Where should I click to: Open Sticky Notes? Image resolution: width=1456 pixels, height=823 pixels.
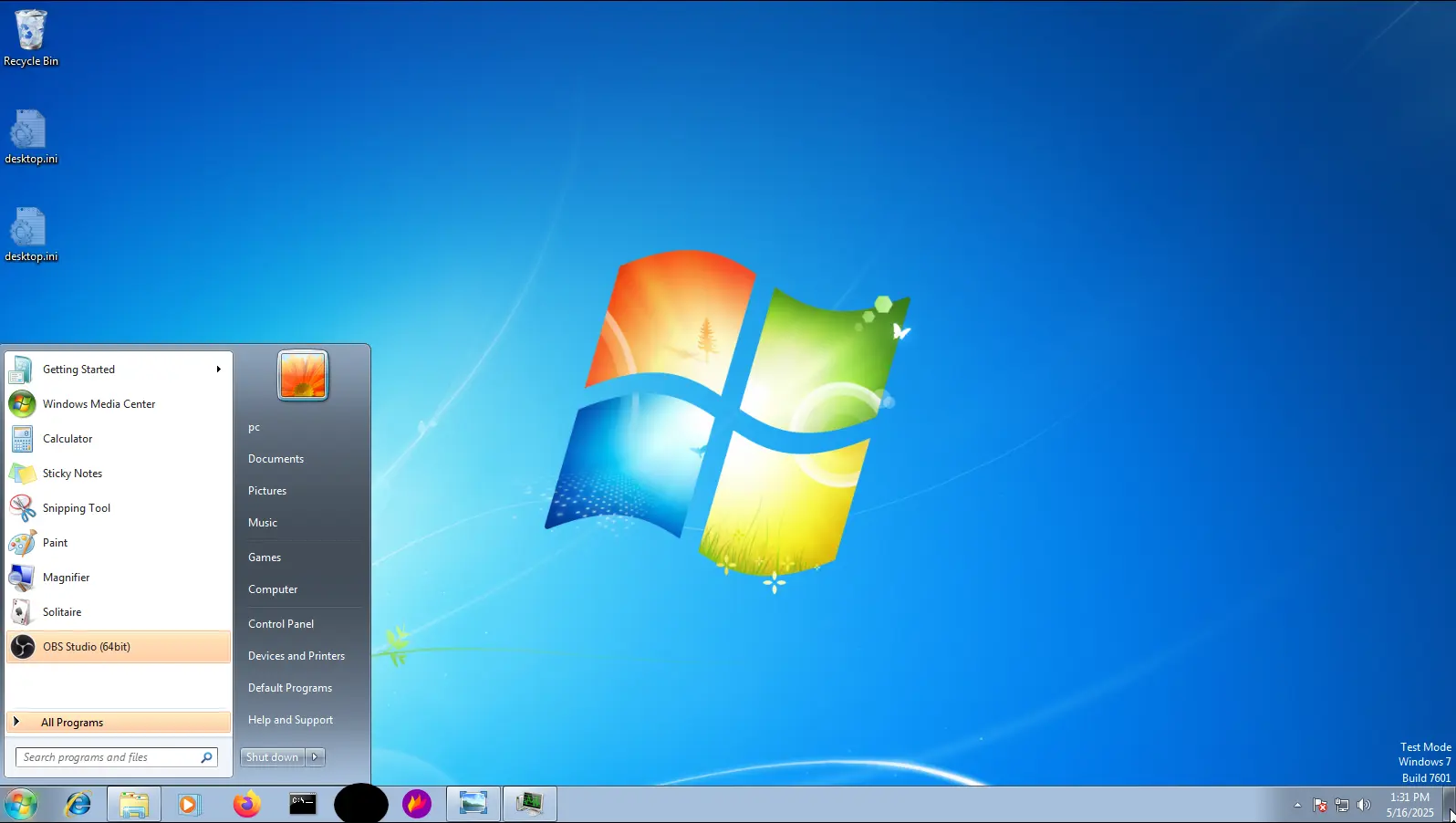(x=119, y=474)
